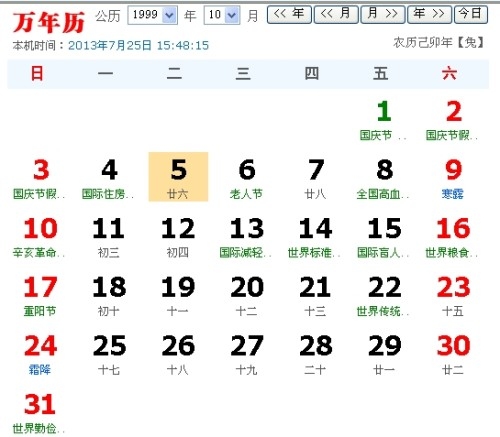
Task: Go to previous year with << 年 button
Action: click(289, 14)
